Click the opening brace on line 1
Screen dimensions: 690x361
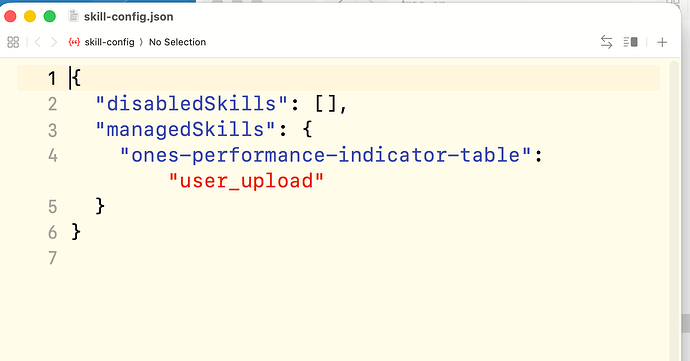(76, 78)
